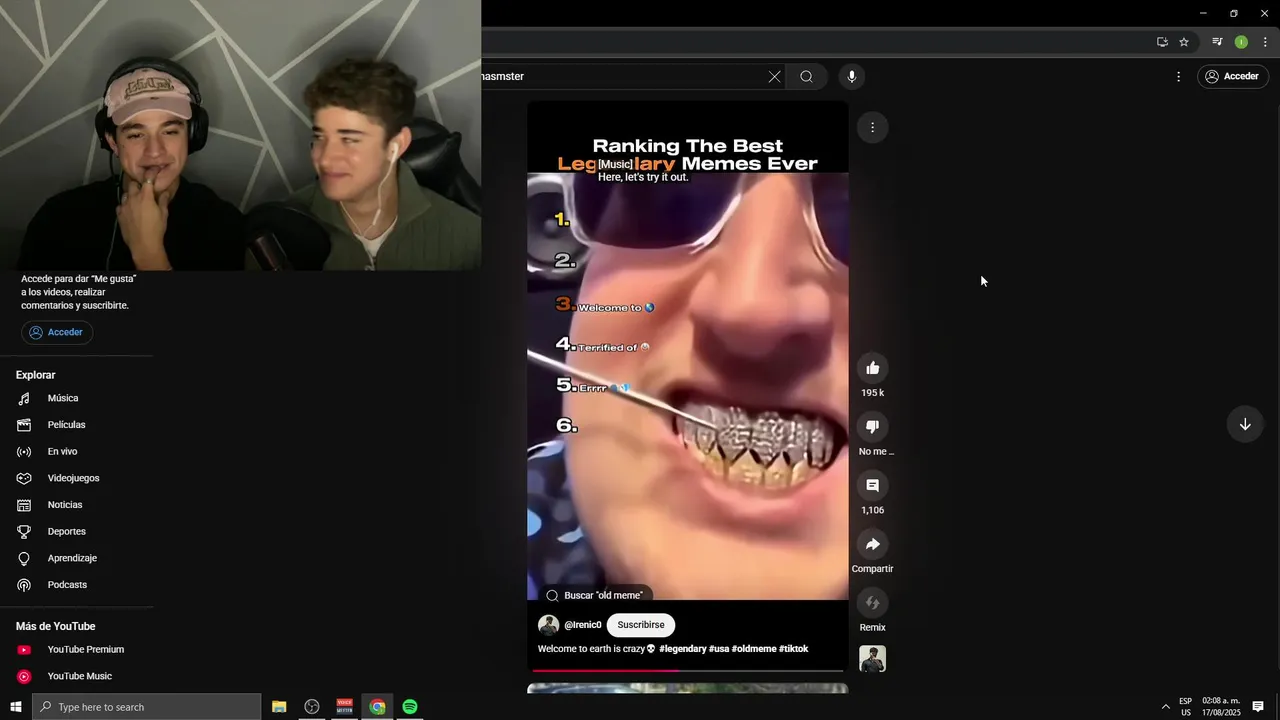Open more options menu beside the Short

872,127
